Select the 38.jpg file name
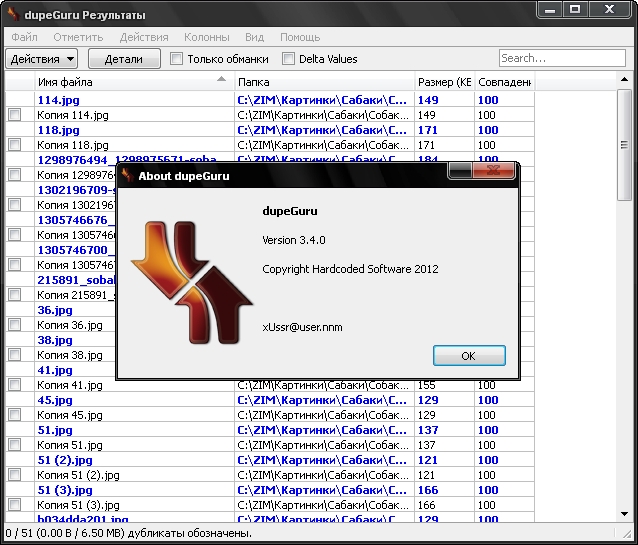Screen dimensions: 638x545 (55, 340)
